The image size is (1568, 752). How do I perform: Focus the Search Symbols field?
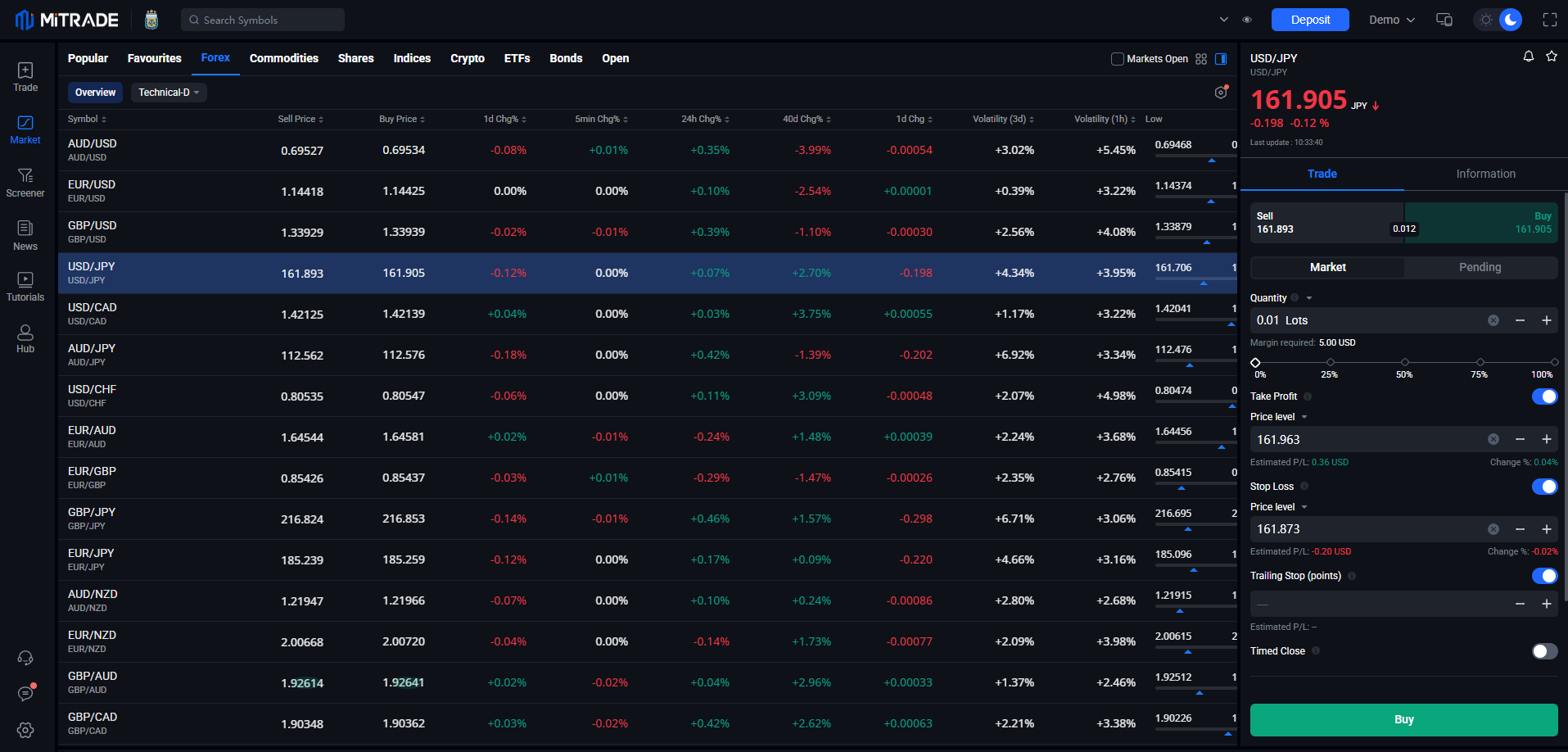click(263, 20)
